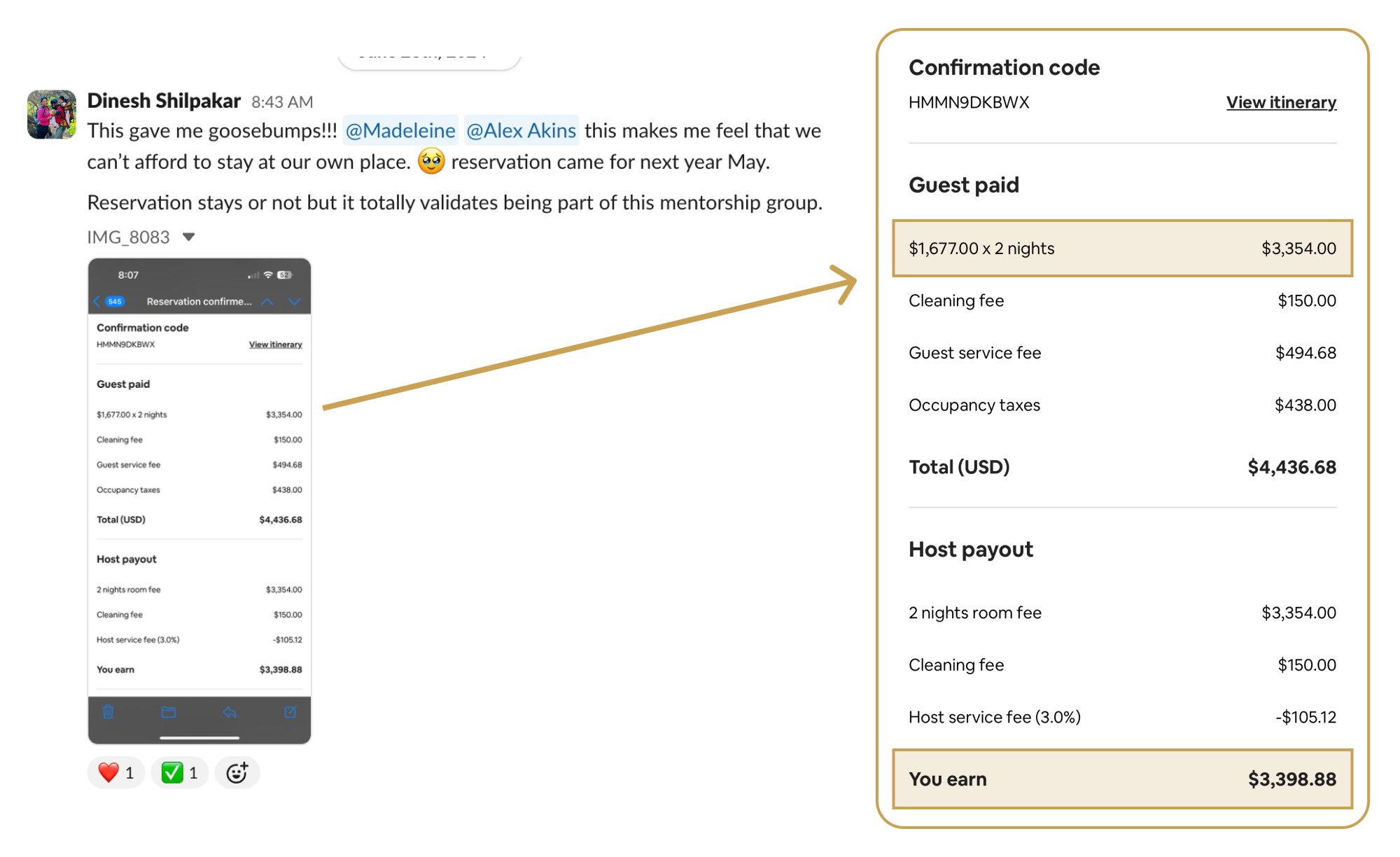Click the @Alex Akins mention
This screenshot has height=857, width=1400.
coord(521,131)
